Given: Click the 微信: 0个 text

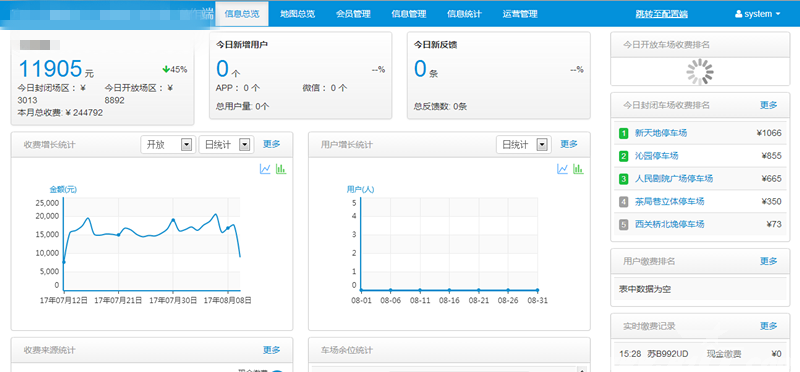Looking at the screenshot, I should point(324,88).
